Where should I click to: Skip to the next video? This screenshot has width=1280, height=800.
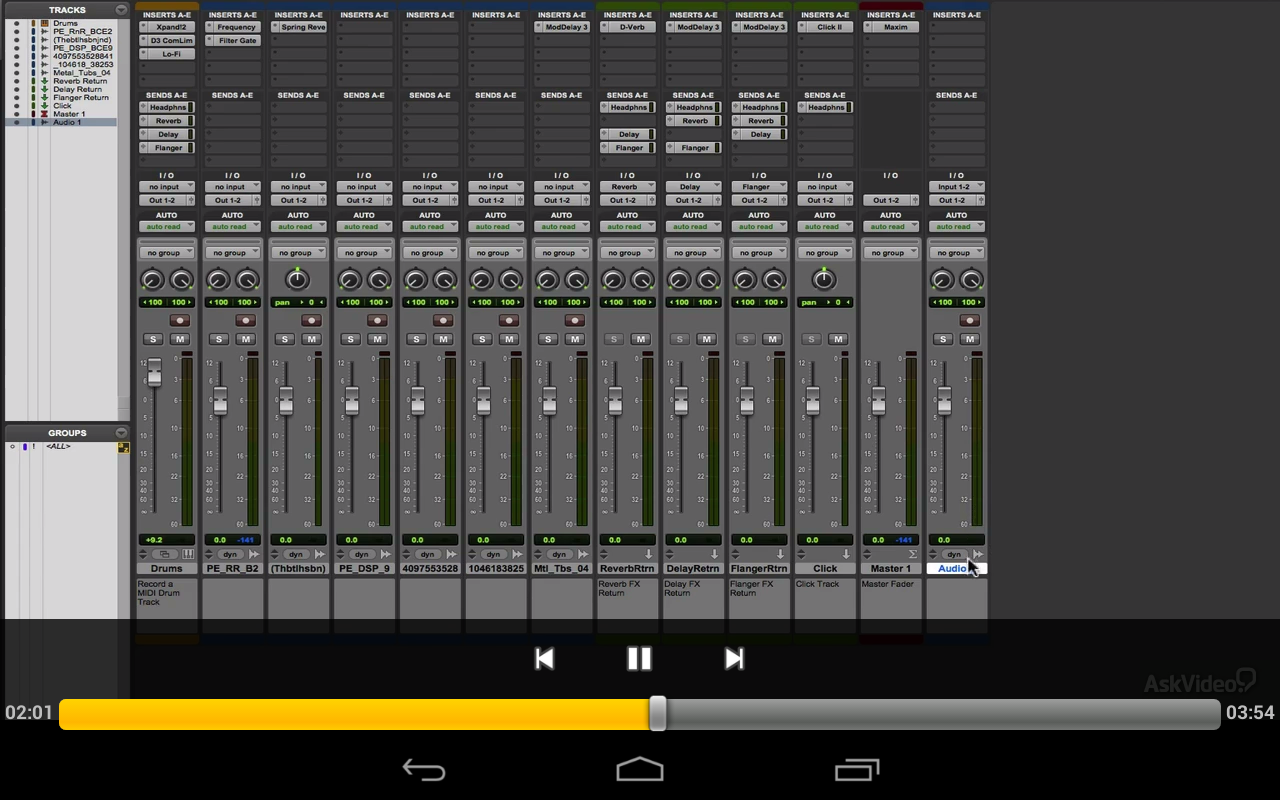(x=734, y=658)
